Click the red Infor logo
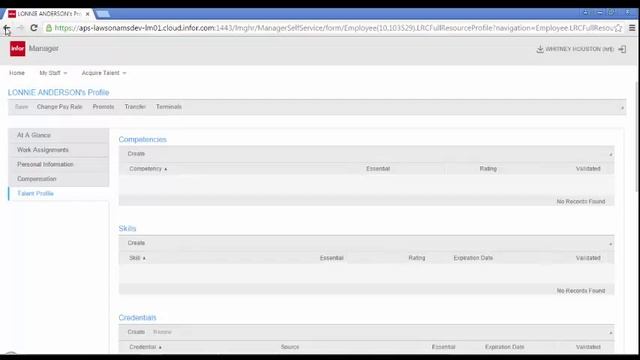The height and width of the screenshot is (360, 640). (18, 49)
